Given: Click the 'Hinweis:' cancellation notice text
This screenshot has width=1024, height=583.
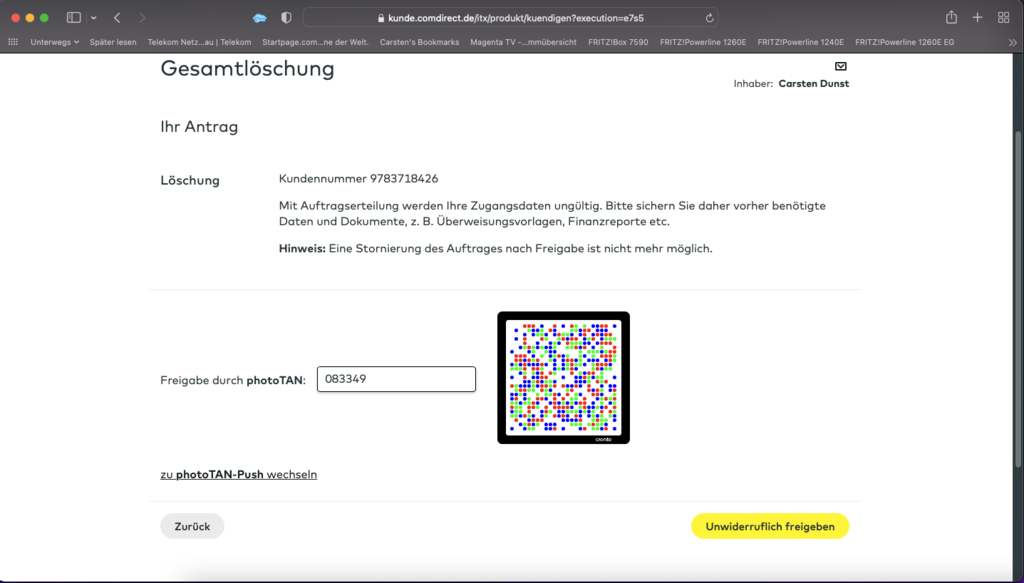Looking at the screenshot, I should (x=496, y=249).
